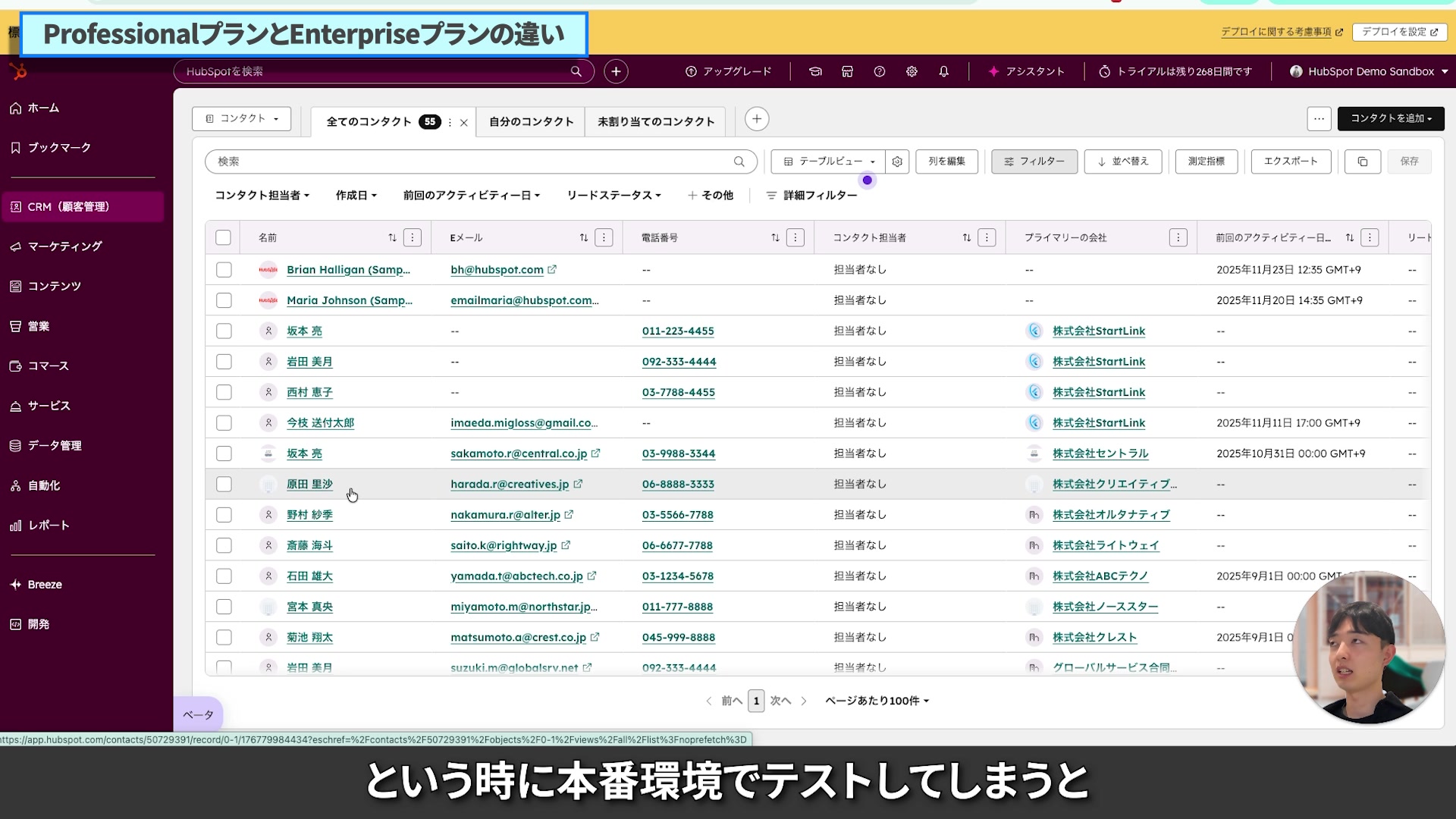The width and height of the screenshot is (1456, 819).
Task: Open the ページあたり100件 page size dropdown
Action: click(877, 701)
